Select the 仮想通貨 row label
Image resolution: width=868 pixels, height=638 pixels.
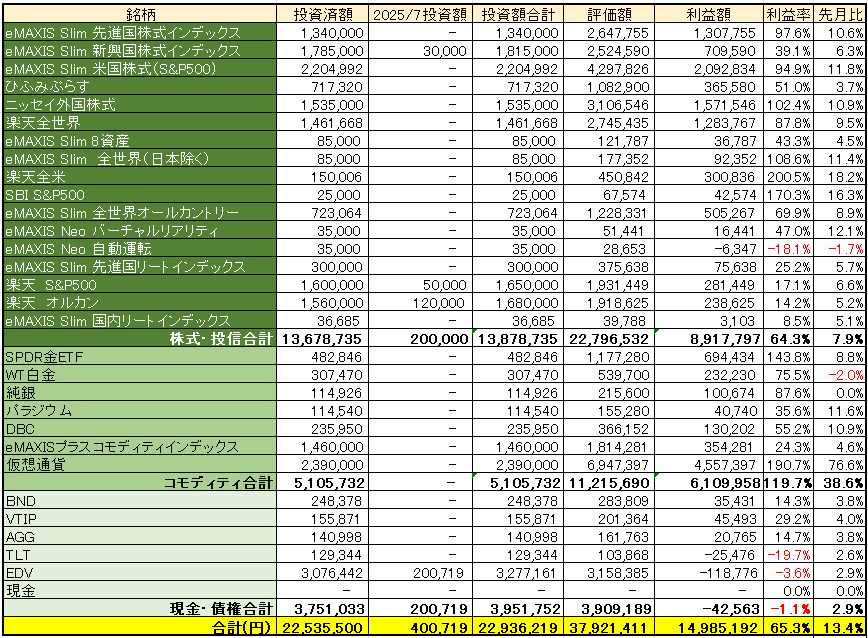[140, 465]
